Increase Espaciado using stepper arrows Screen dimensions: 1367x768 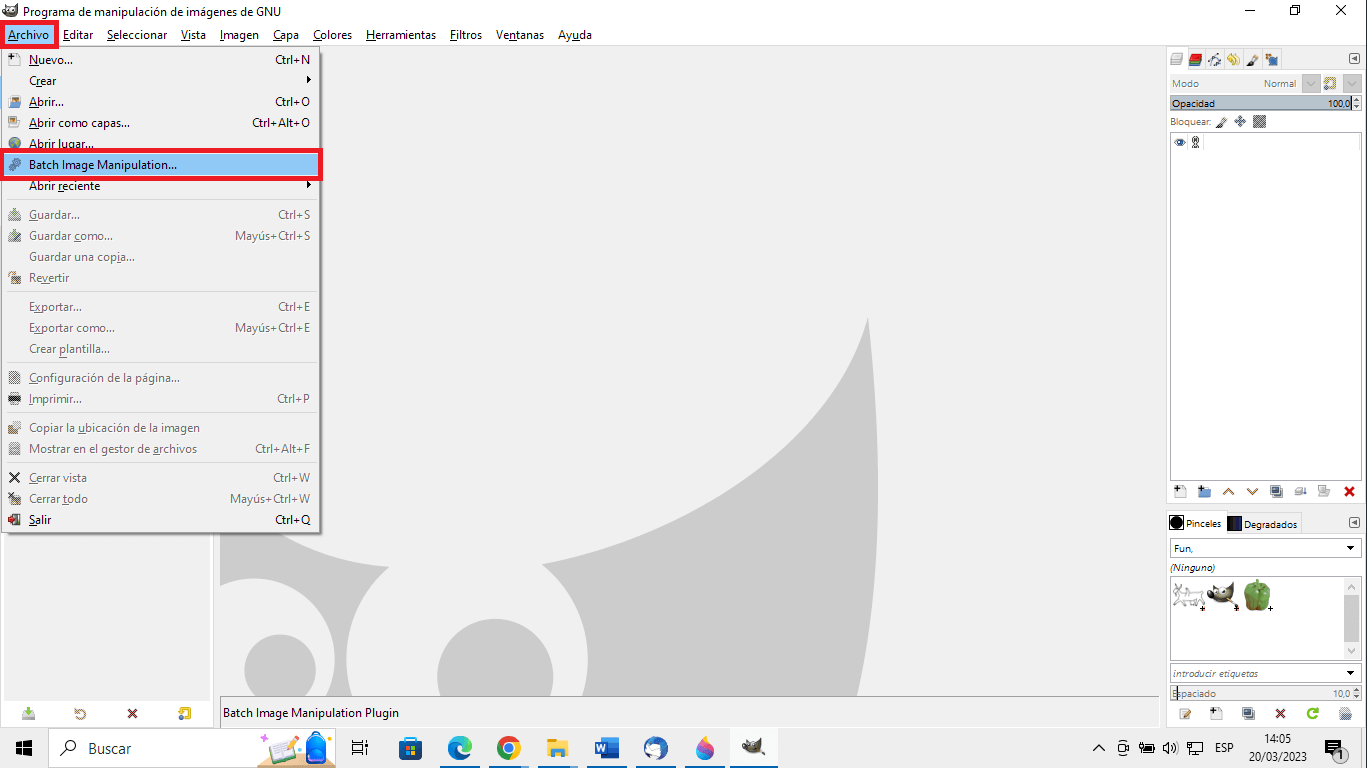[x=1356, y=690]
